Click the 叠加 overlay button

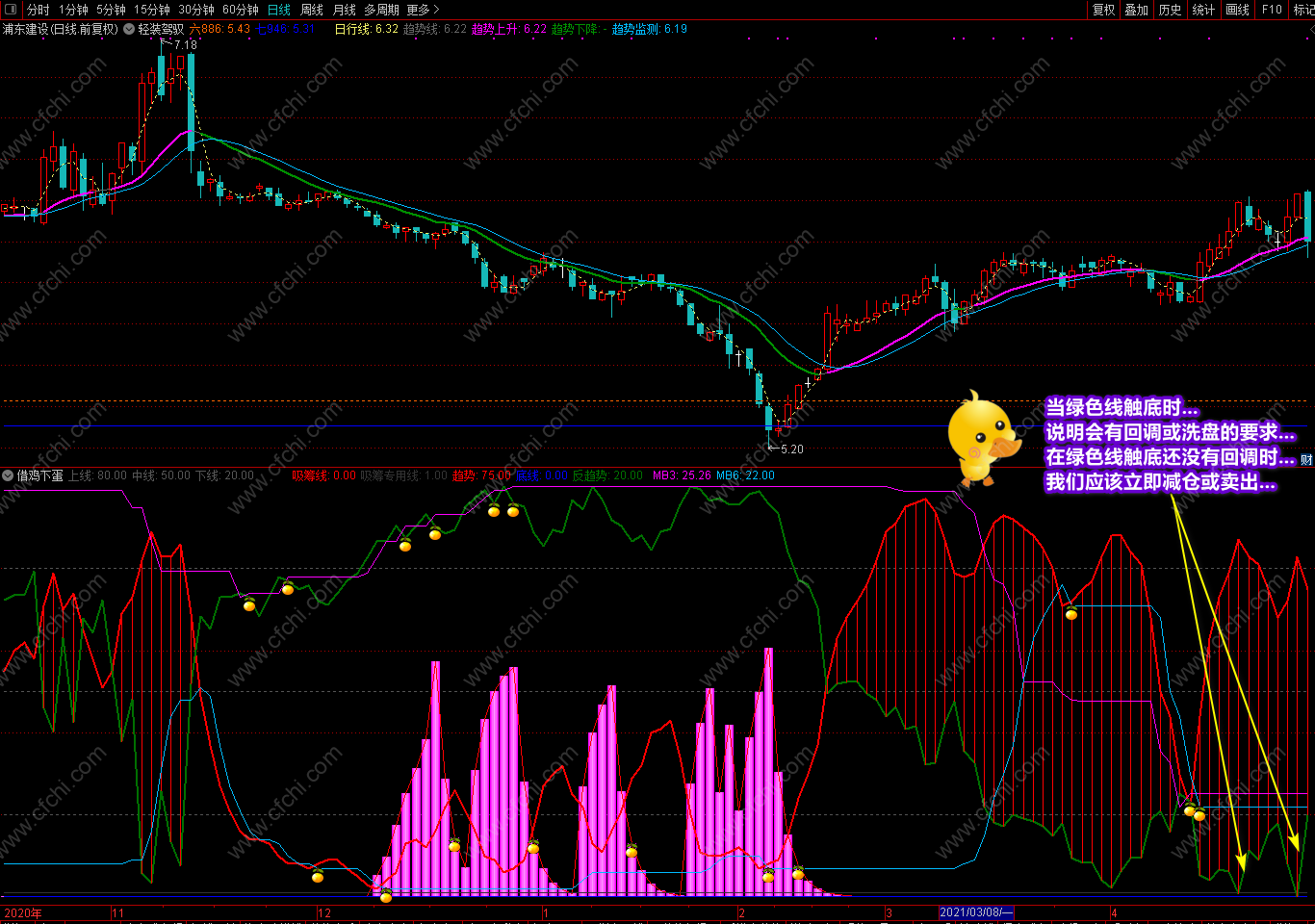(x=1137, y=10)
